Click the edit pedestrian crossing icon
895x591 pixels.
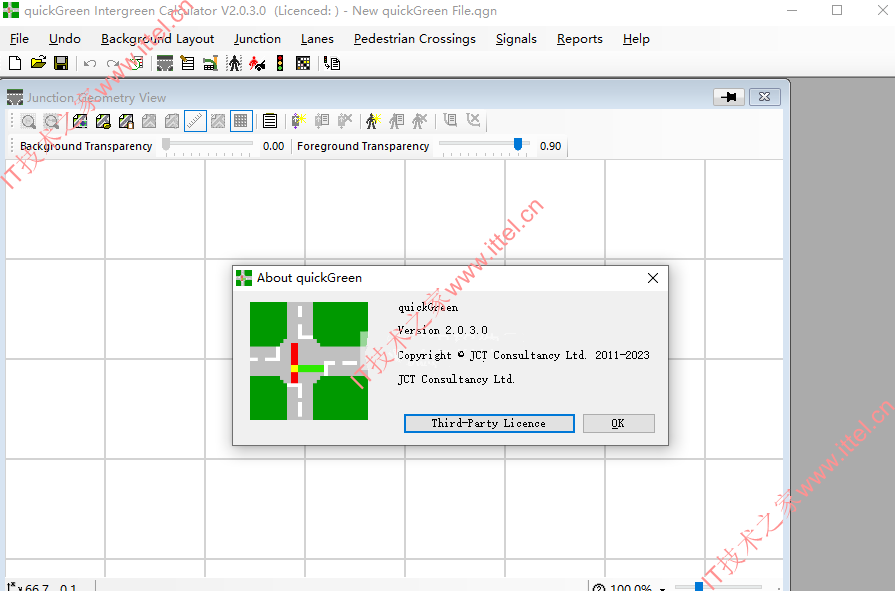tap(397, 120)
